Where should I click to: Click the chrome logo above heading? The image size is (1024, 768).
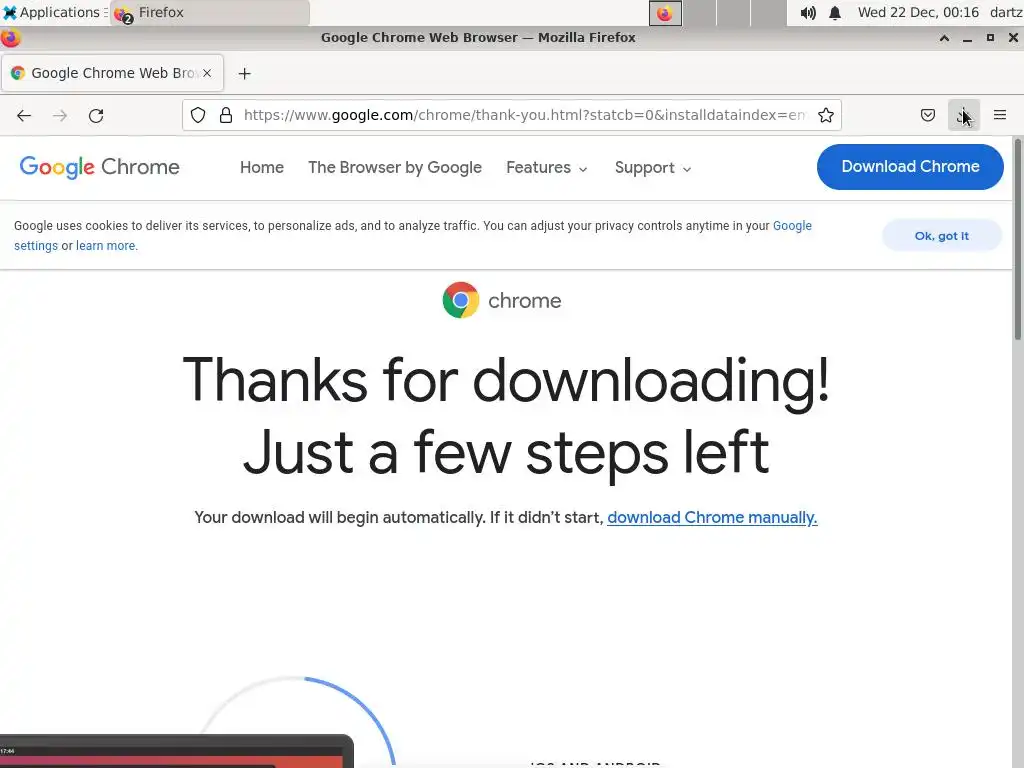[502, 300]
